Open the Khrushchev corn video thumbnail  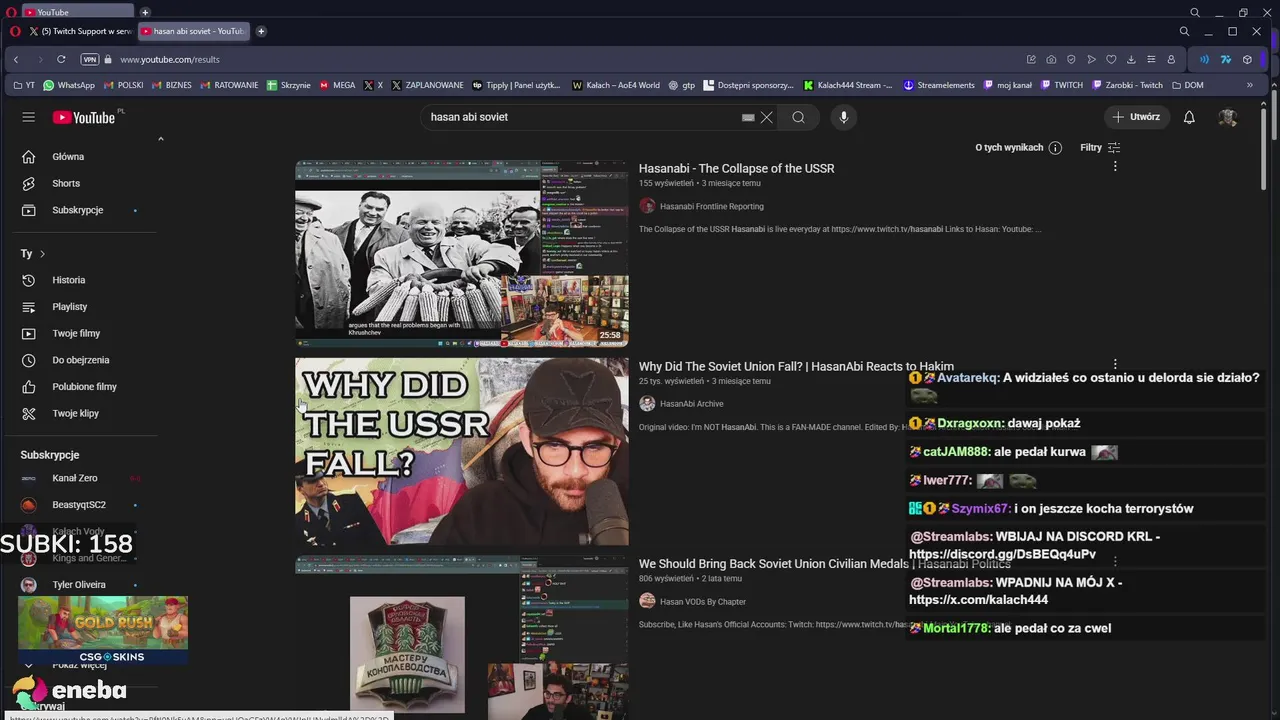[x=462, y=253]
